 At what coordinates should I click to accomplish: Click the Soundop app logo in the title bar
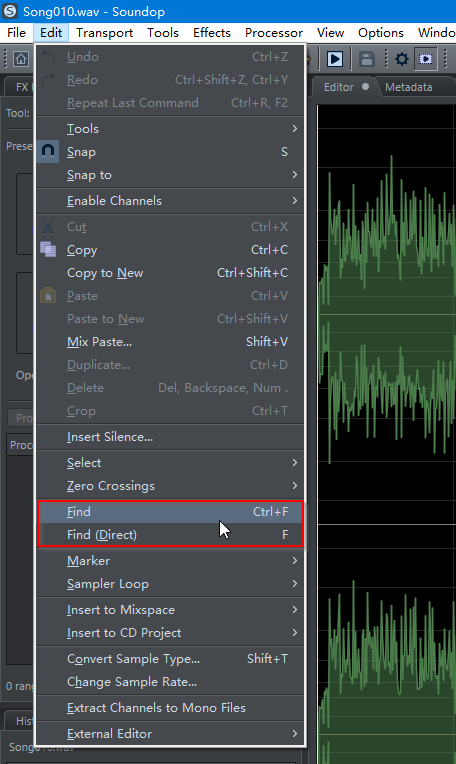point(10,11)
